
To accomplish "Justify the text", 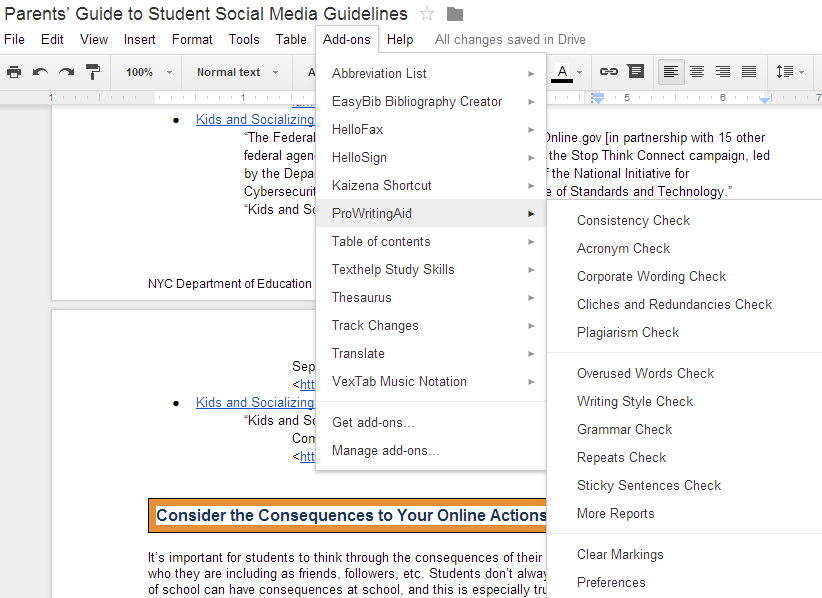I will pyautogui.click(x=749, y=72).
